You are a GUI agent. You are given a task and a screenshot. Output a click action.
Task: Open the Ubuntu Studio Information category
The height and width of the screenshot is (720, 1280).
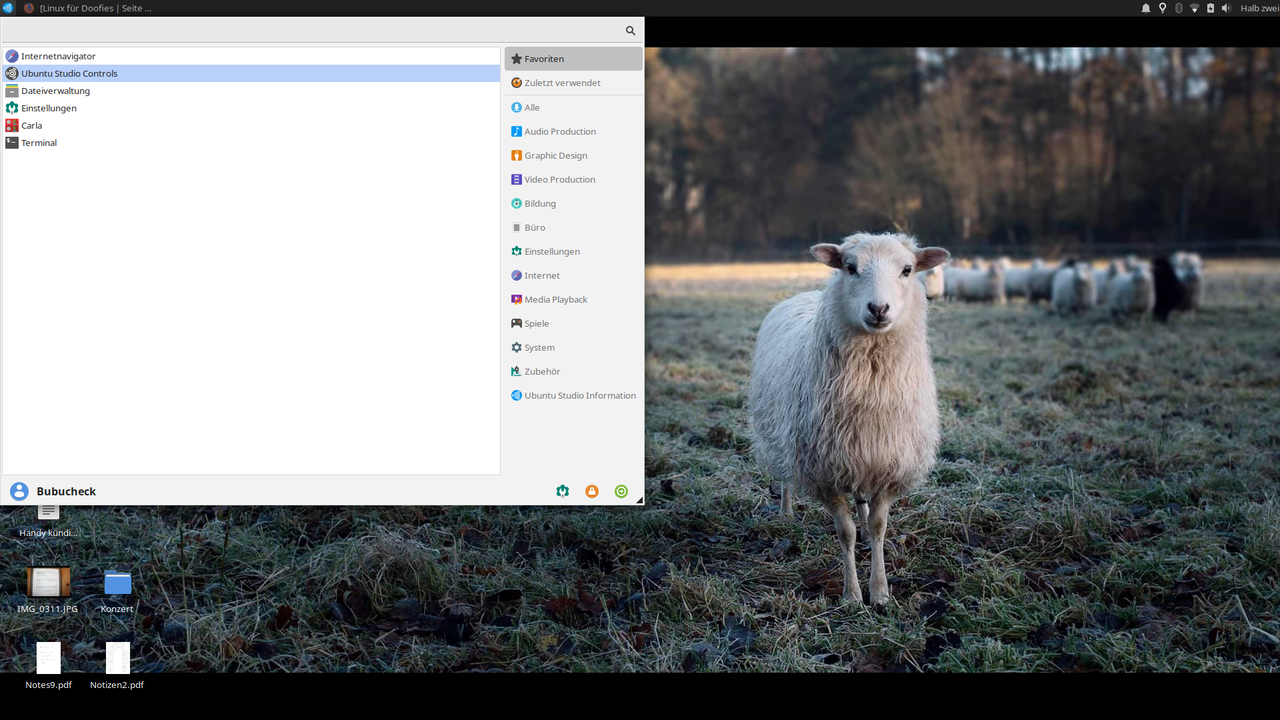(574, 395)
